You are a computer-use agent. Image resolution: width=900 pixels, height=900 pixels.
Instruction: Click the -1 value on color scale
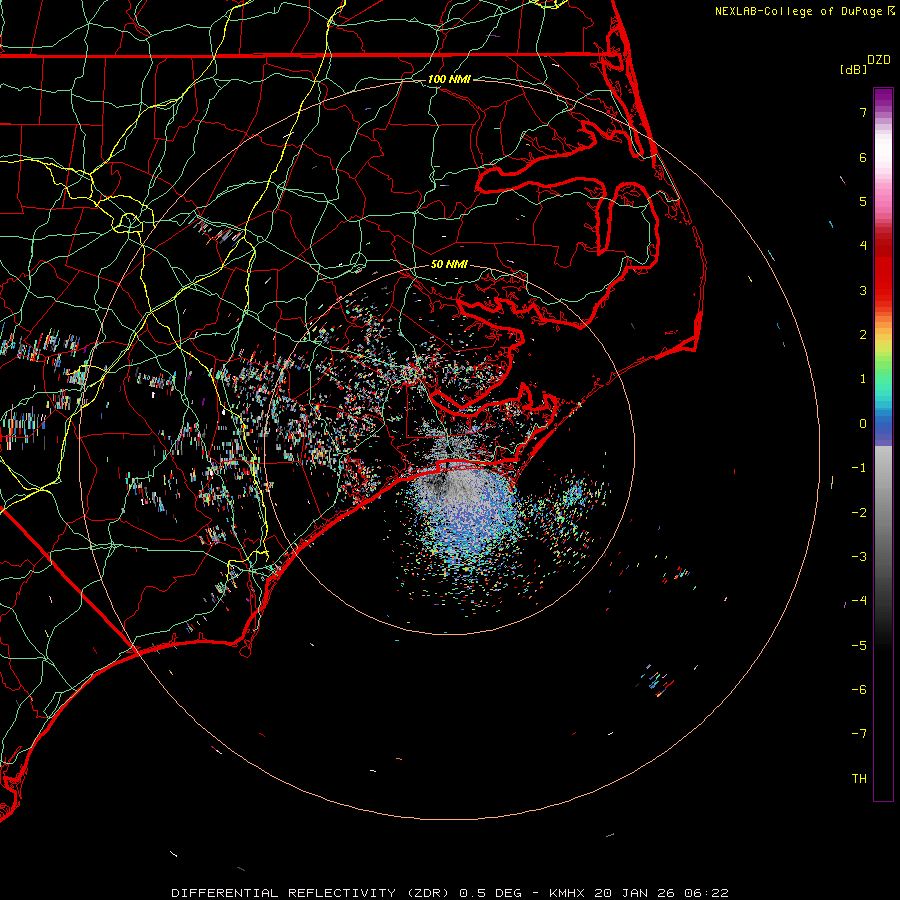859,468
